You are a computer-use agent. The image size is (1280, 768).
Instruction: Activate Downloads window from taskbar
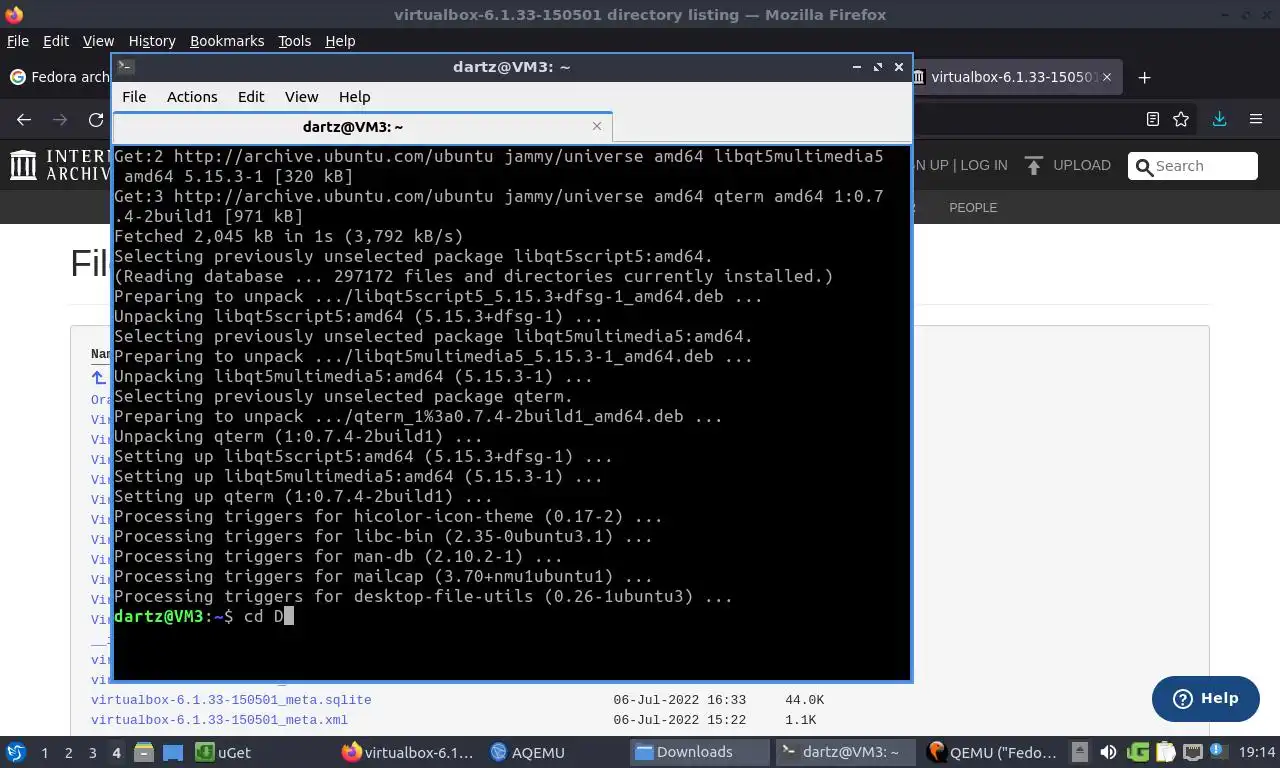[x=700, y=752]
